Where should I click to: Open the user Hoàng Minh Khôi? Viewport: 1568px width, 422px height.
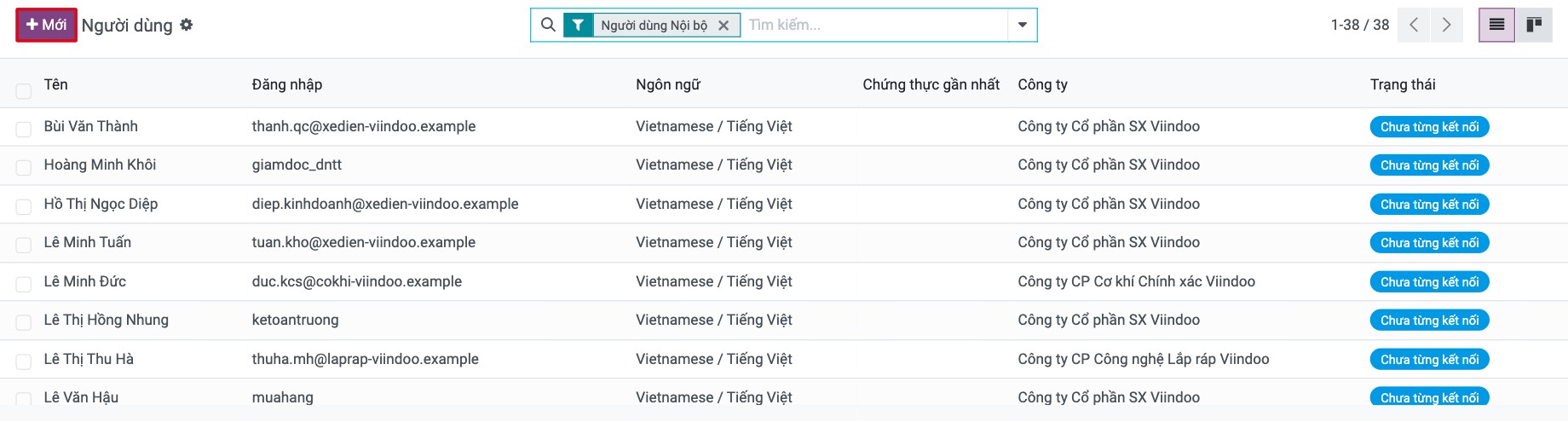click(100, 165)
